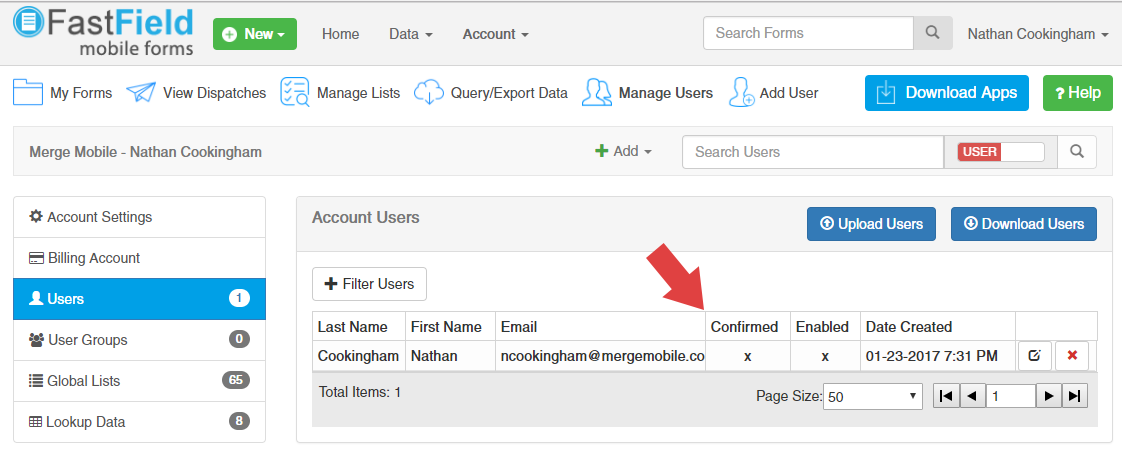Expand the Add dropdown menu
The height and width of the screenshot is (462, 1122).
(624, 152)
